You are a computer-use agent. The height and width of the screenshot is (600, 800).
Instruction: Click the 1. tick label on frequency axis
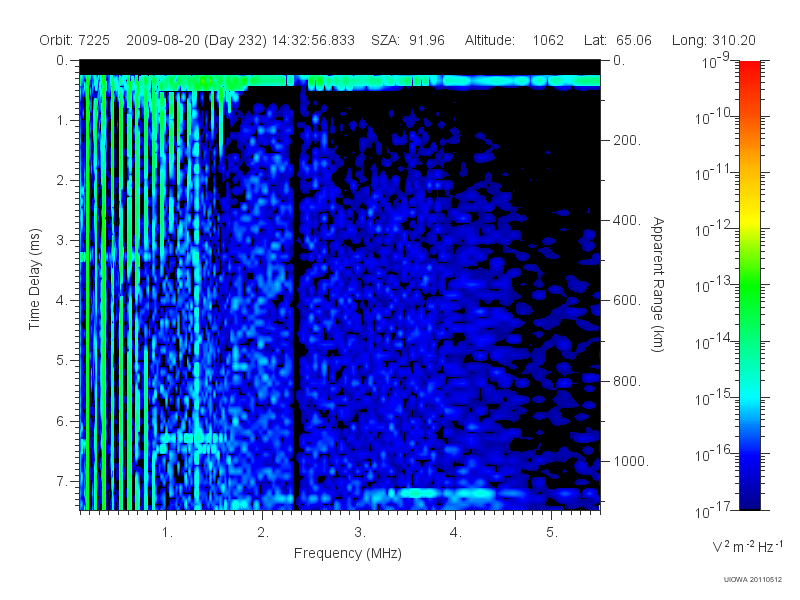click(167, 533)
